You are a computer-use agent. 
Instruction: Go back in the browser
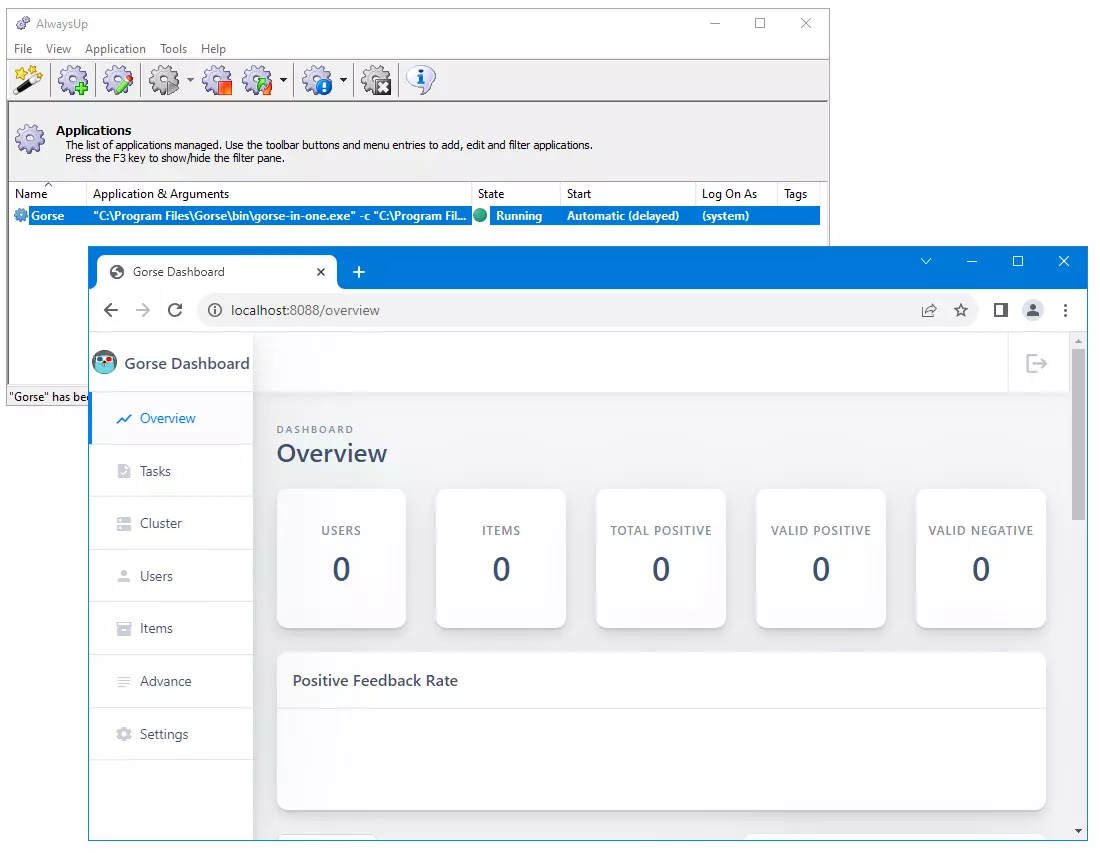111,310
